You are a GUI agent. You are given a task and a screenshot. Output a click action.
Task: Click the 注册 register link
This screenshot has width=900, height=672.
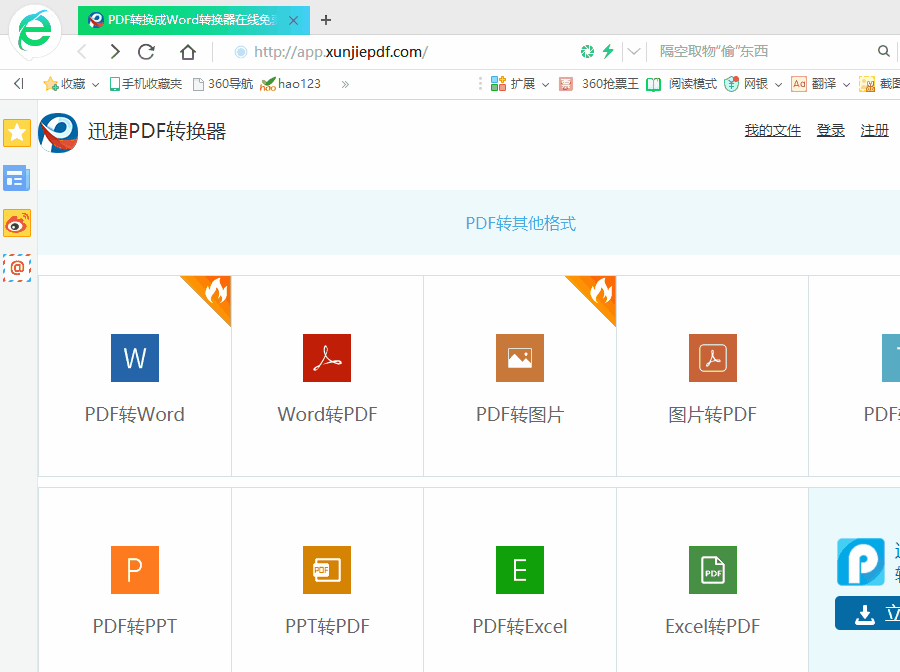click(874, 131)
